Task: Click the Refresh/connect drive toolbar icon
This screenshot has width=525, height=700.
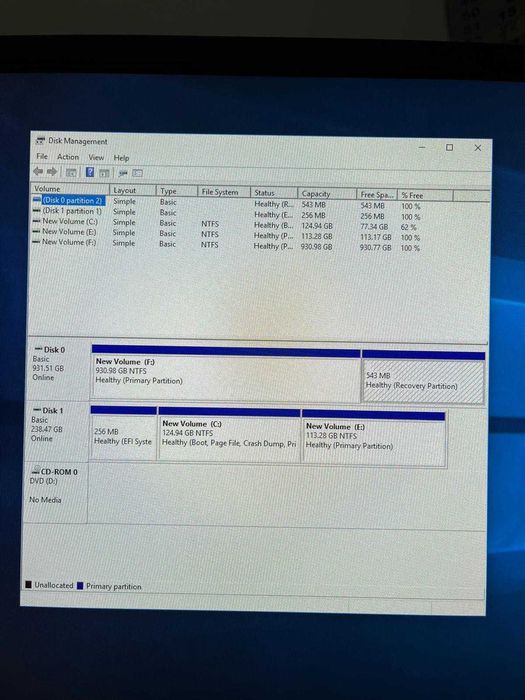Action: (x=123, y=173)
